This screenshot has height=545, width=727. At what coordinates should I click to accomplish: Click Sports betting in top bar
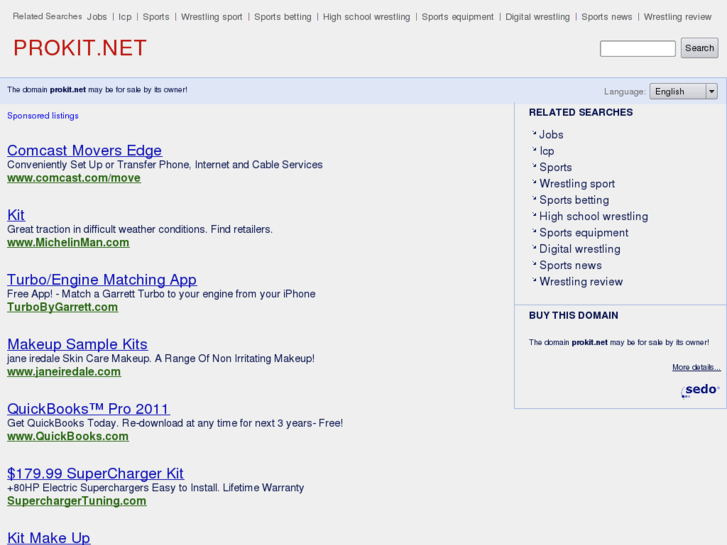tap(283, 17)
